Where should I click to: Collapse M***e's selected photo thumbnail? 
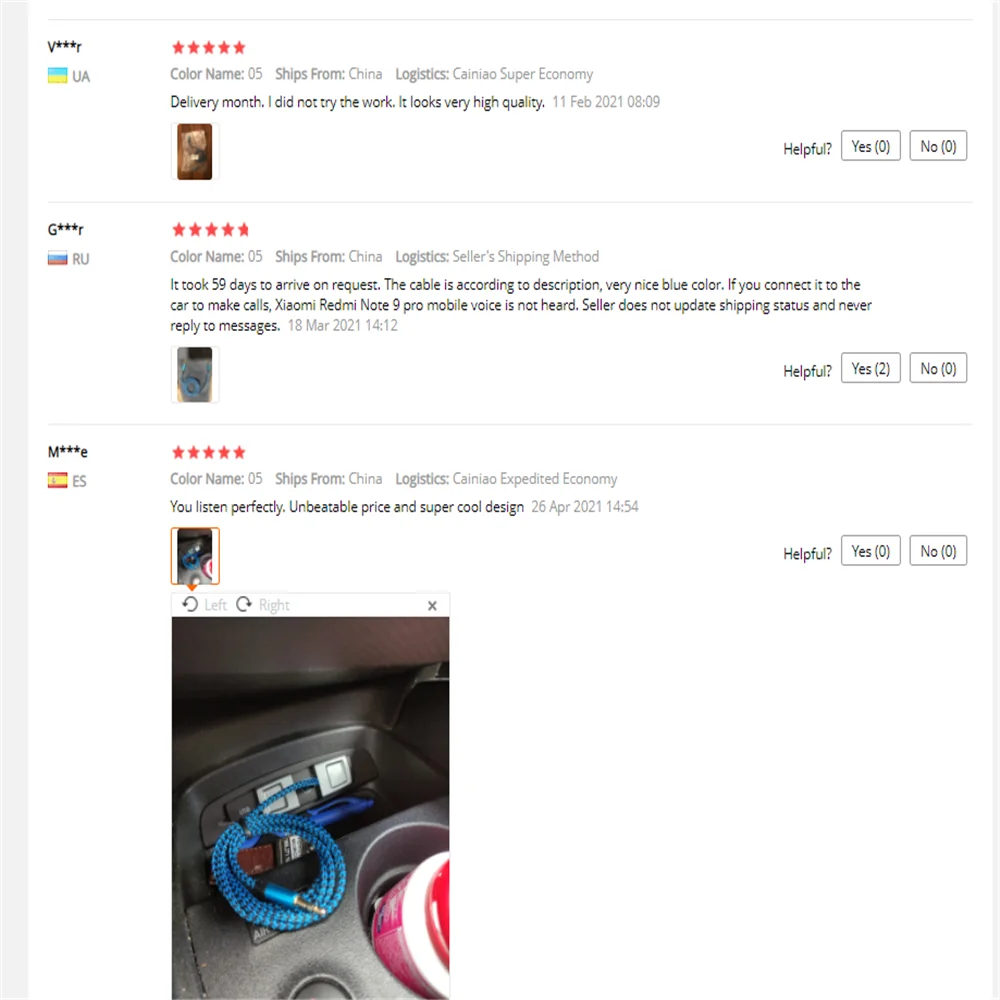195,555
